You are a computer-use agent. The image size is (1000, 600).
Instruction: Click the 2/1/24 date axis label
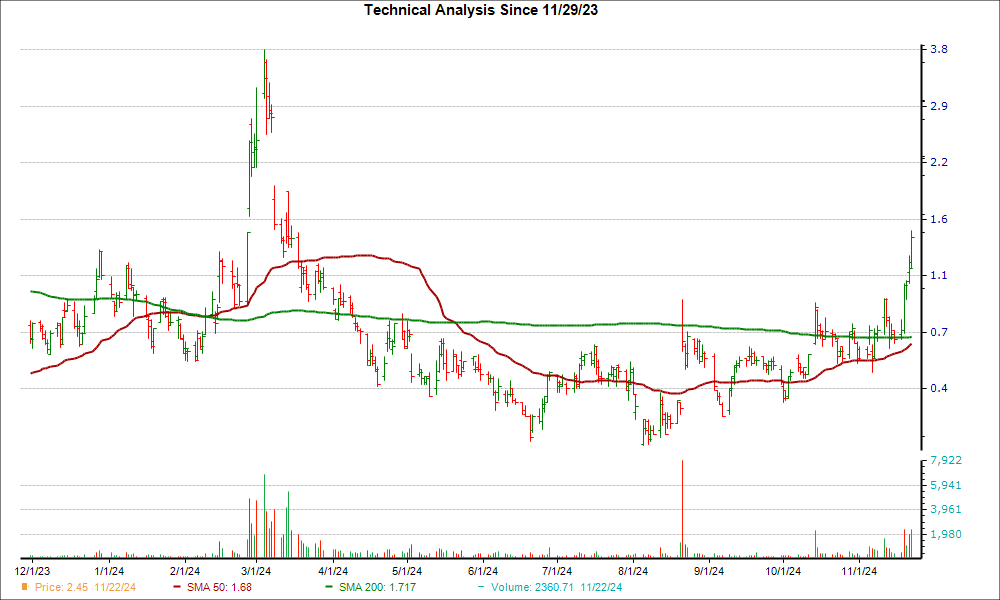pos(184,571)
